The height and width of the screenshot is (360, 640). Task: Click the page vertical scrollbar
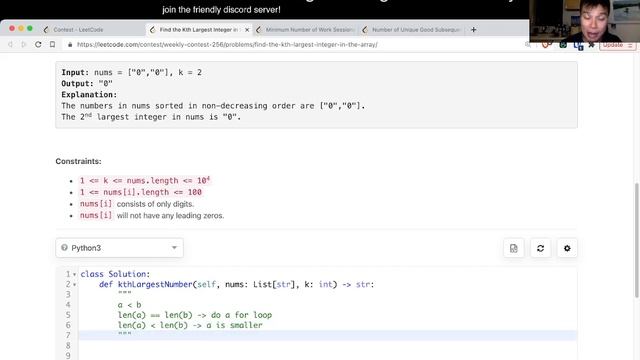coord(636,241)
